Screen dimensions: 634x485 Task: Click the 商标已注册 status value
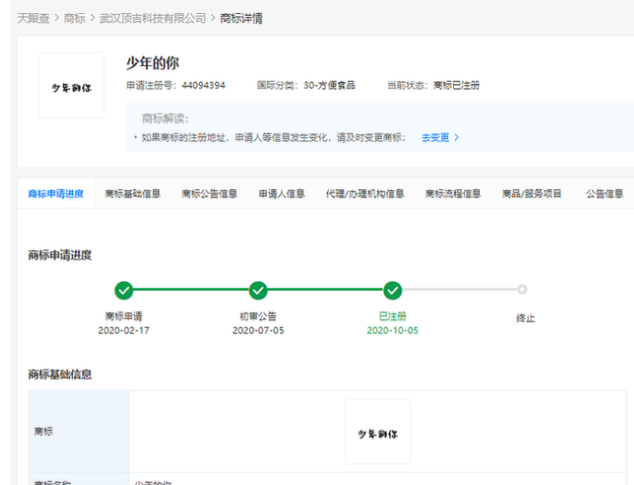click(456, 85)
